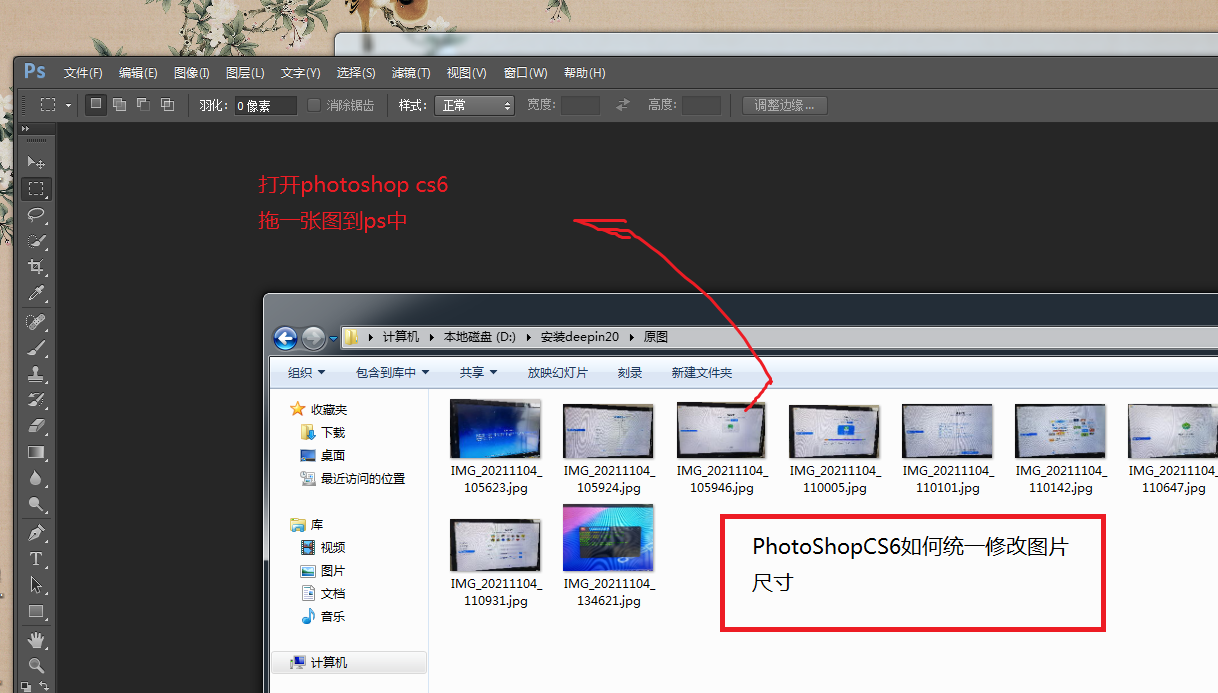Image resolution: width=1218 pixels, height=693 pixels.
Task: Select the Spot Healing Brush tool
Action: tap(36, 323)
